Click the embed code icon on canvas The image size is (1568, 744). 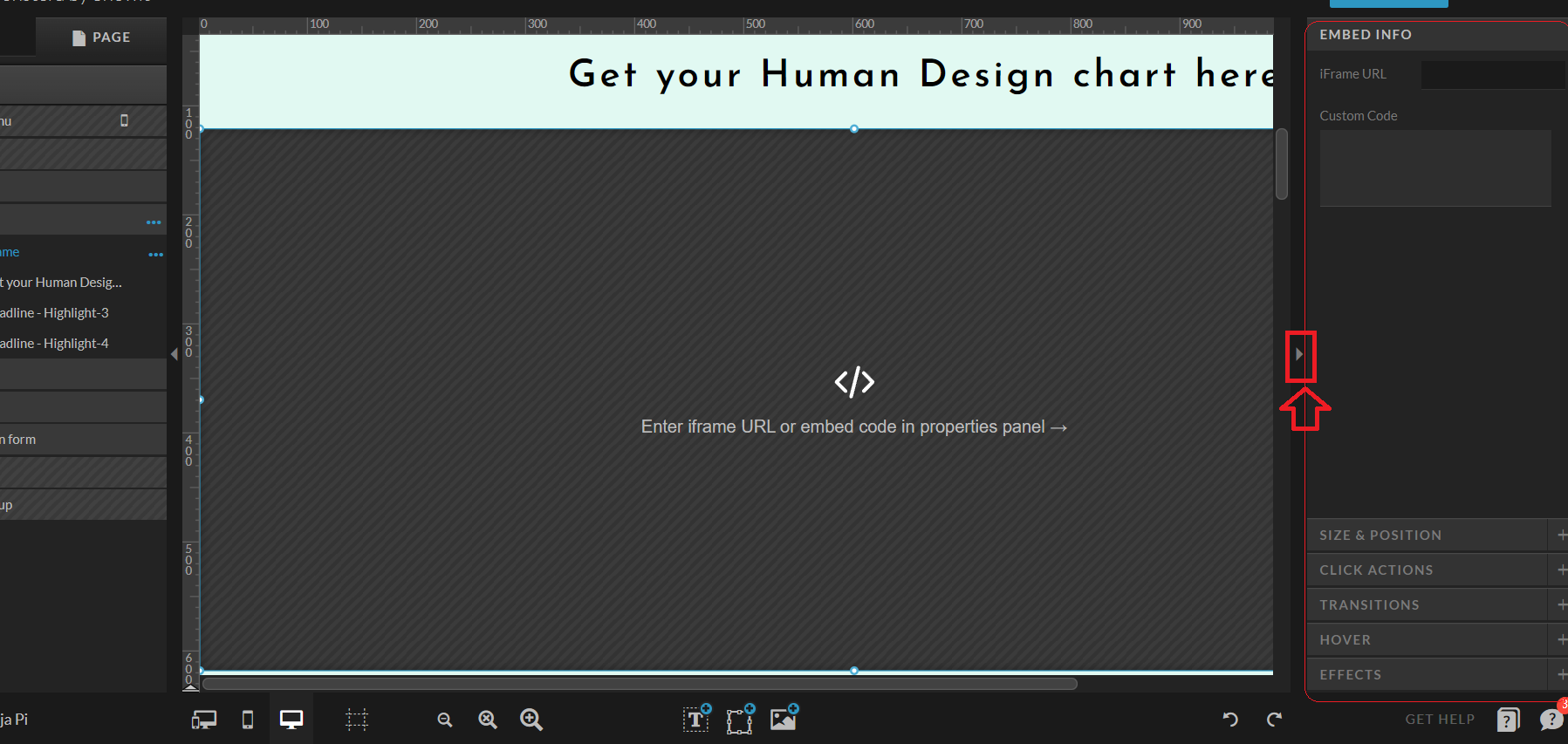point(854,382)
